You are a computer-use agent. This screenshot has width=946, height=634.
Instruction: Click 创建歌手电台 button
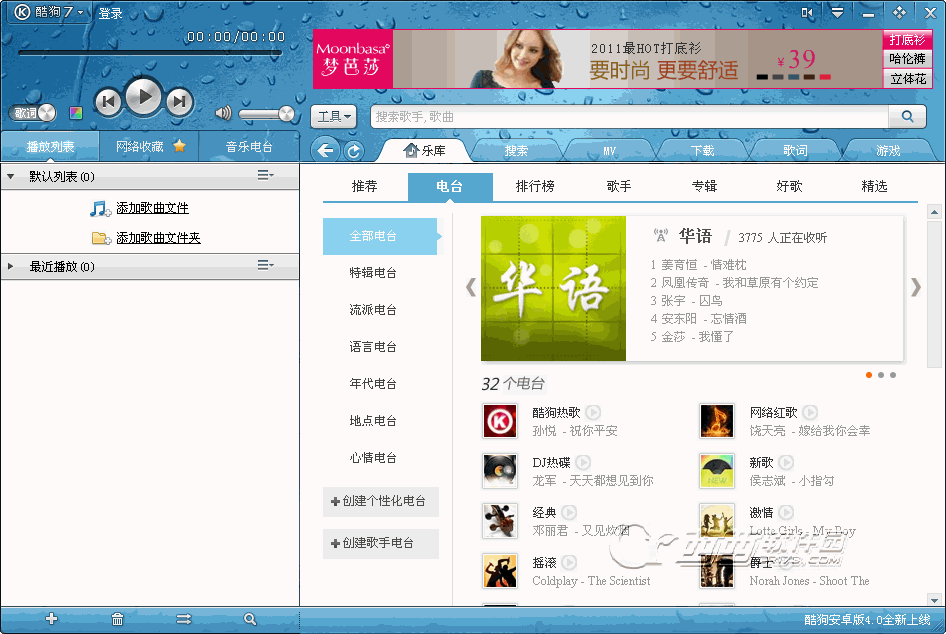pos(380,543)
